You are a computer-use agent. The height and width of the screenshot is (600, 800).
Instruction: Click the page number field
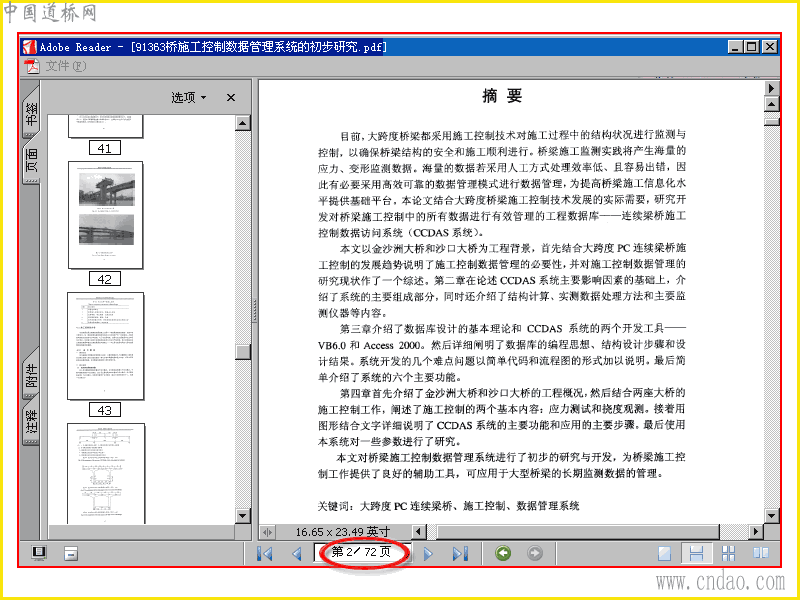(362, 552)
